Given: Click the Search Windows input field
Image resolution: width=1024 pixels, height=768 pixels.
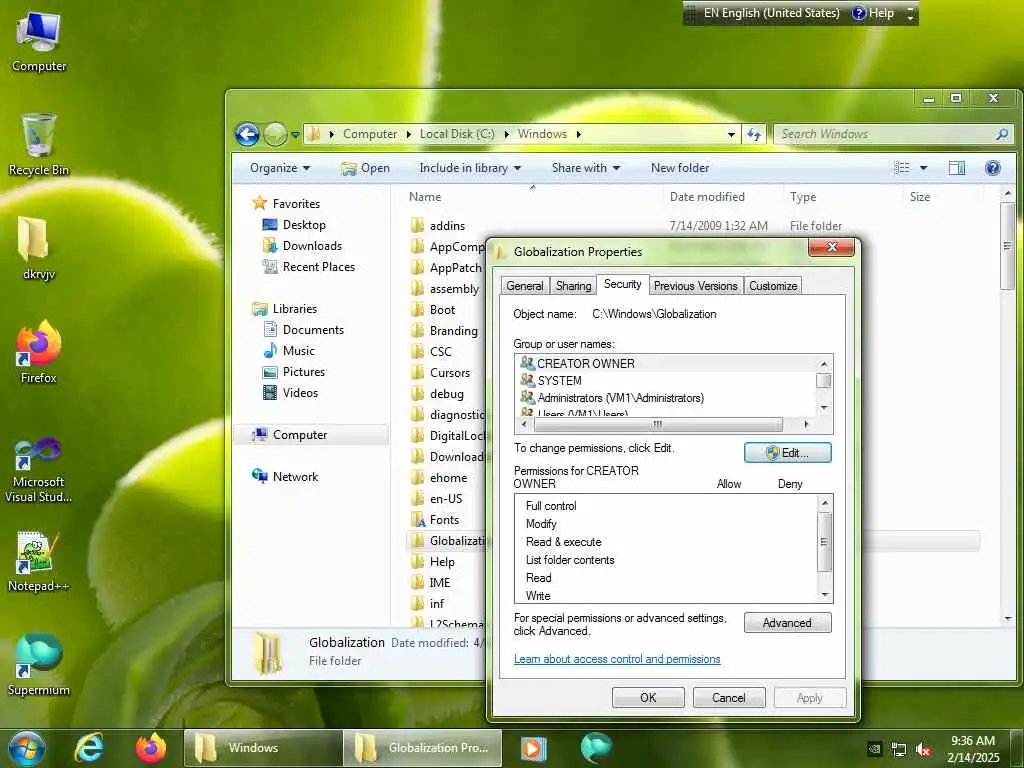Looking at the screenshot, I should [885, 134].
